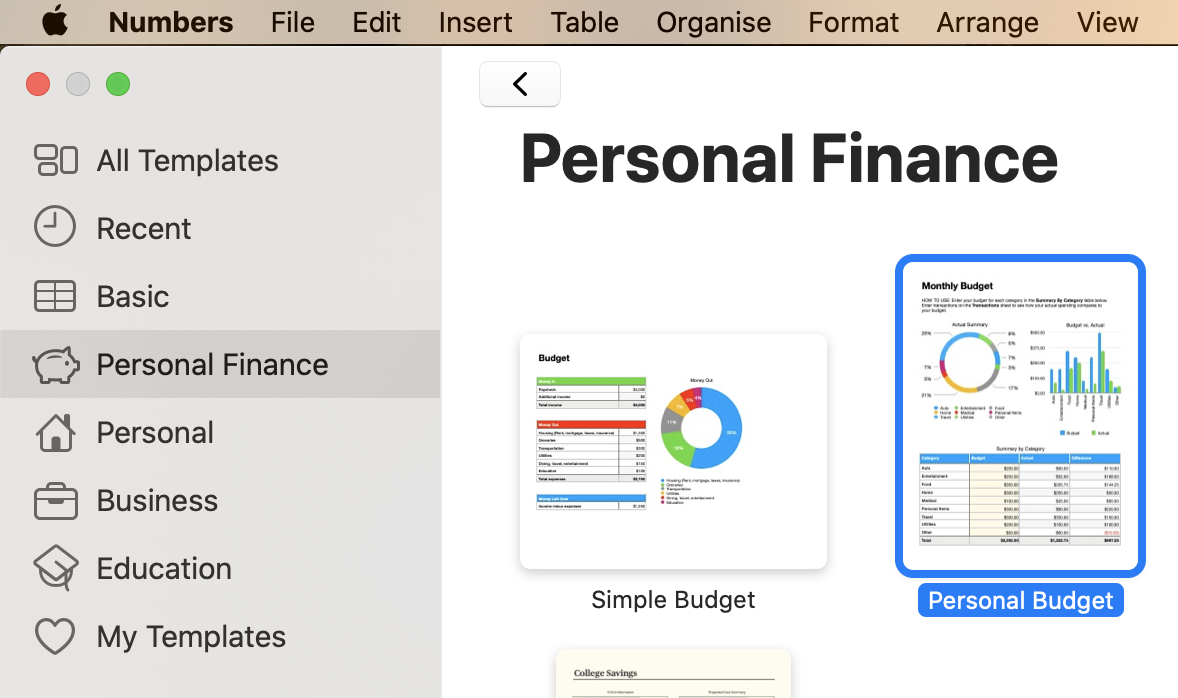The width and height of the screenshot is (1178, 698).
Task: Open the Apple menu
Action: pyautogui.click(x=55, y=22)
